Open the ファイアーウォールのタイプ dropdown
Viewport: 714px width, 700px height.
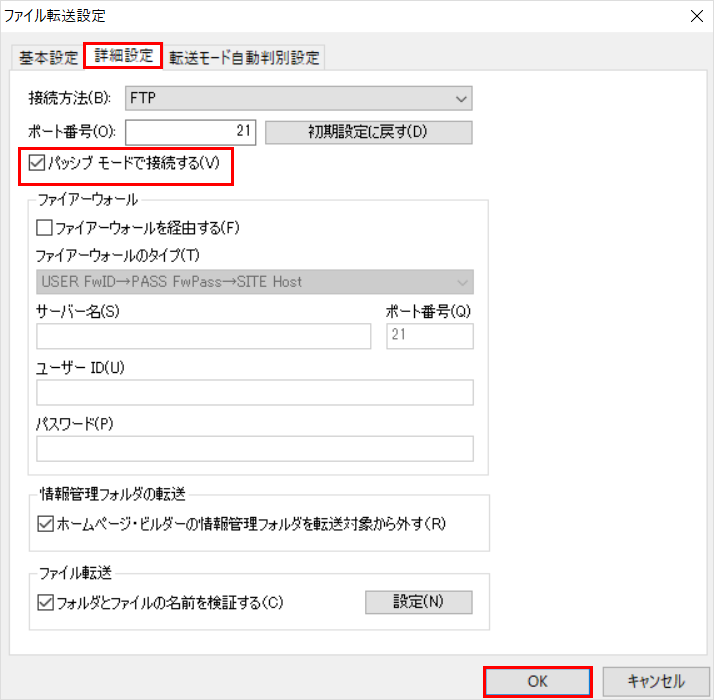coord(254,282)
